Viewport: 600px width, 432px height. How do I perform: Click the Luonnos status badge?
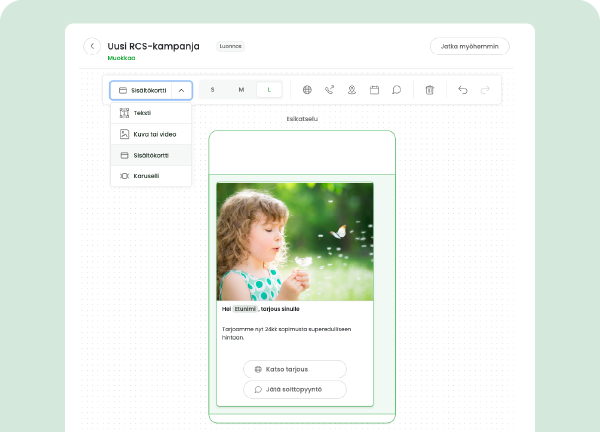pyautogui.click(x=230, y=46)
